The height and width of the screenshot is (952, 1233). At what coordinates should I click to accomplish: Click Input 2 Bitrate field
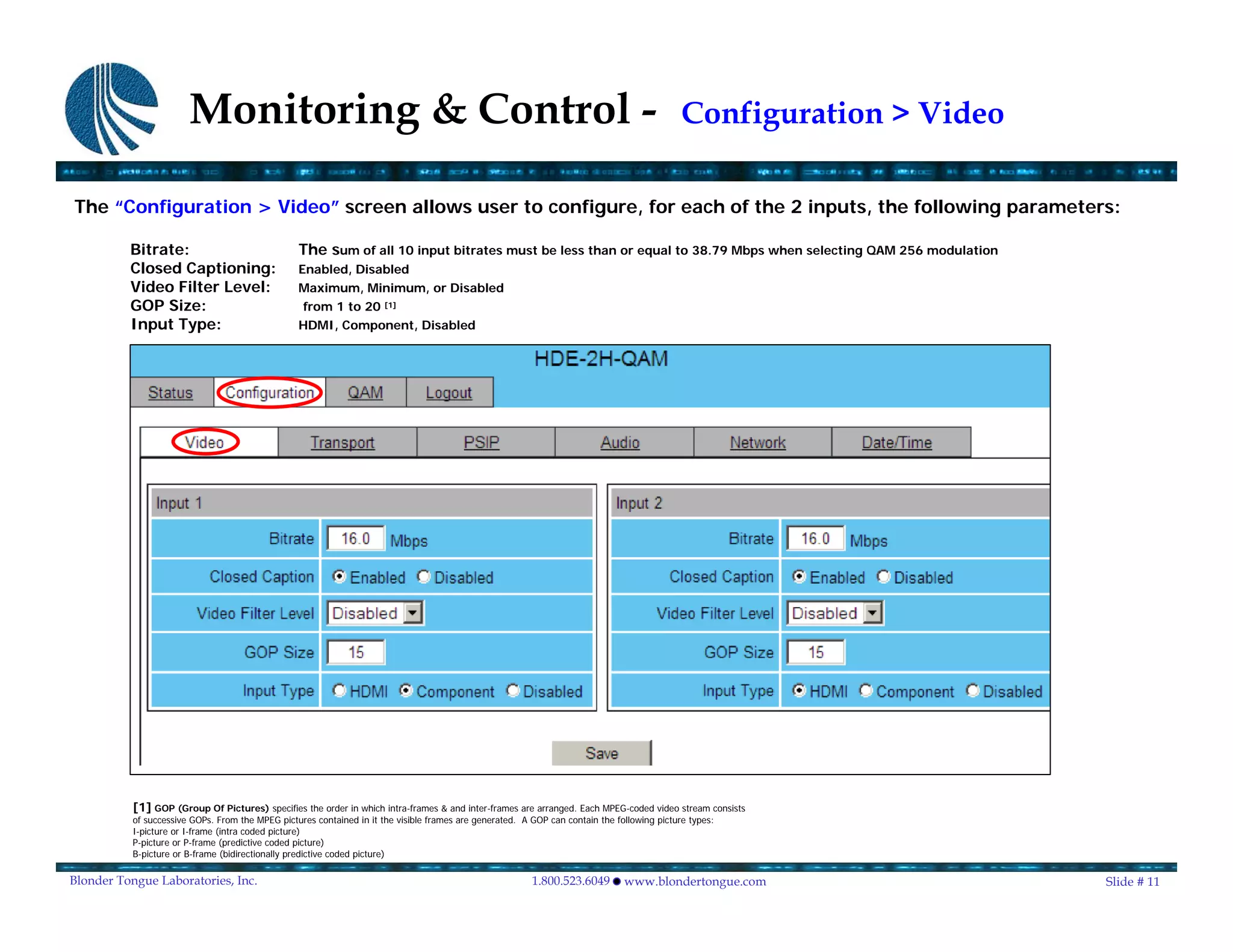[x=815, y=538]
